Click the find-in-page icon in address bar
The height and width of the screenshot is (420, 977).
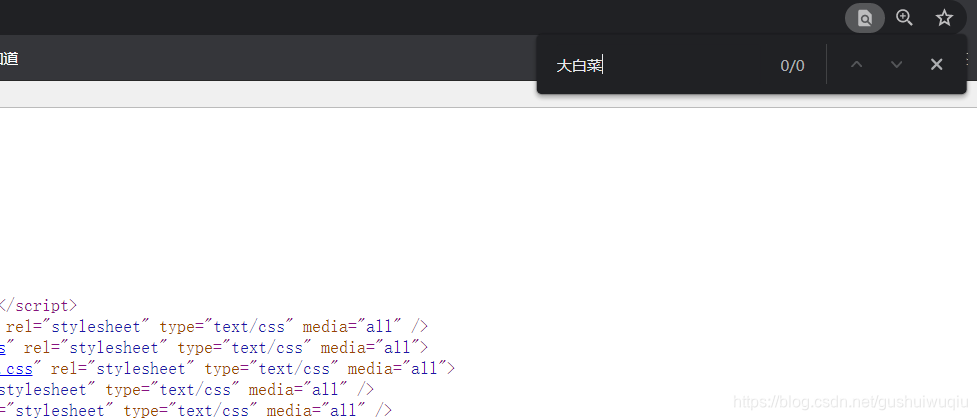click(x=864, y=18)
